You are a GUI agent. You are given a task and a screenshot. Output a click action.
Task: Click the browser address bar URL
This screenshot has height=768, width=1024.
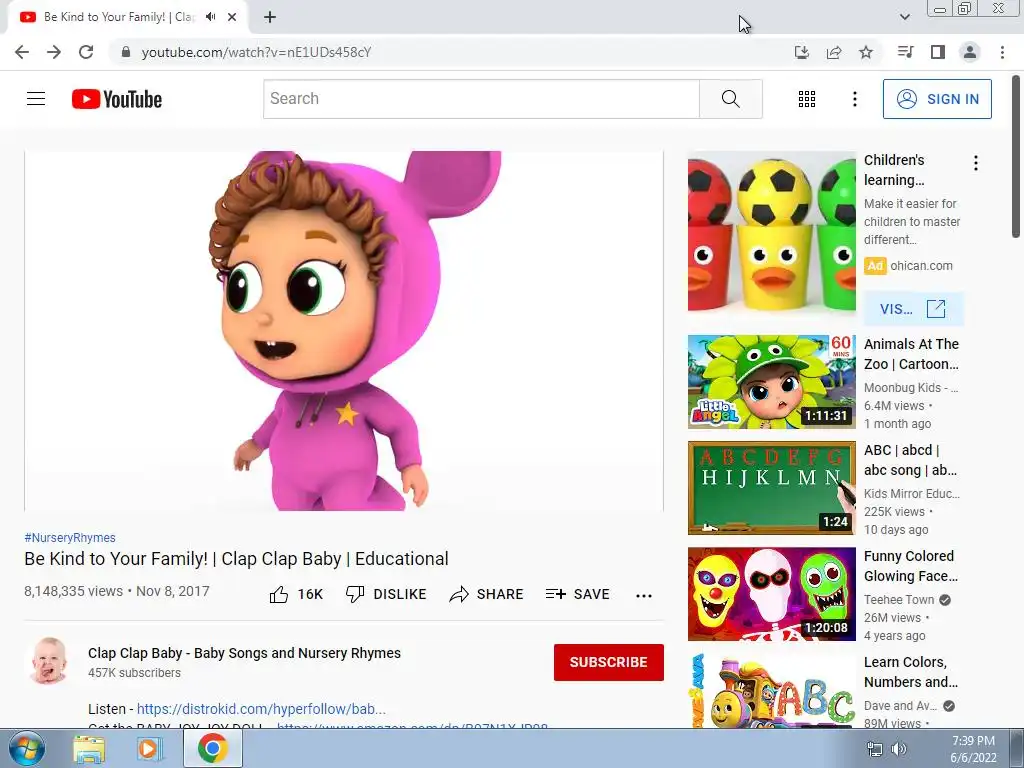pyautogui.click(x=257, y=52)
